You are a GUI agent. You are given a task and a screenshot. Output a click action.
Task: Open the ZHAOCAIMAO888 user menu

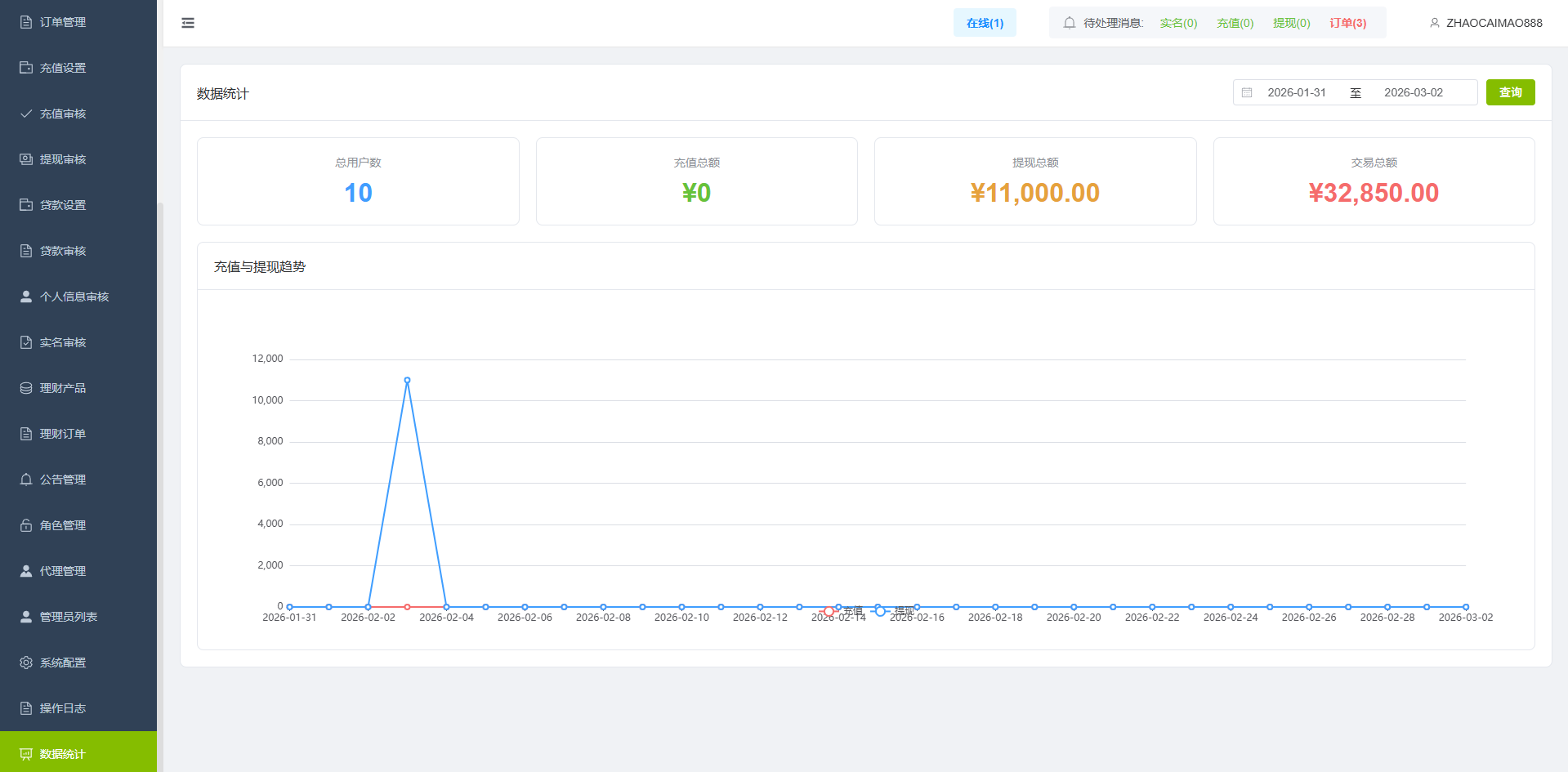pos(1494,23)
